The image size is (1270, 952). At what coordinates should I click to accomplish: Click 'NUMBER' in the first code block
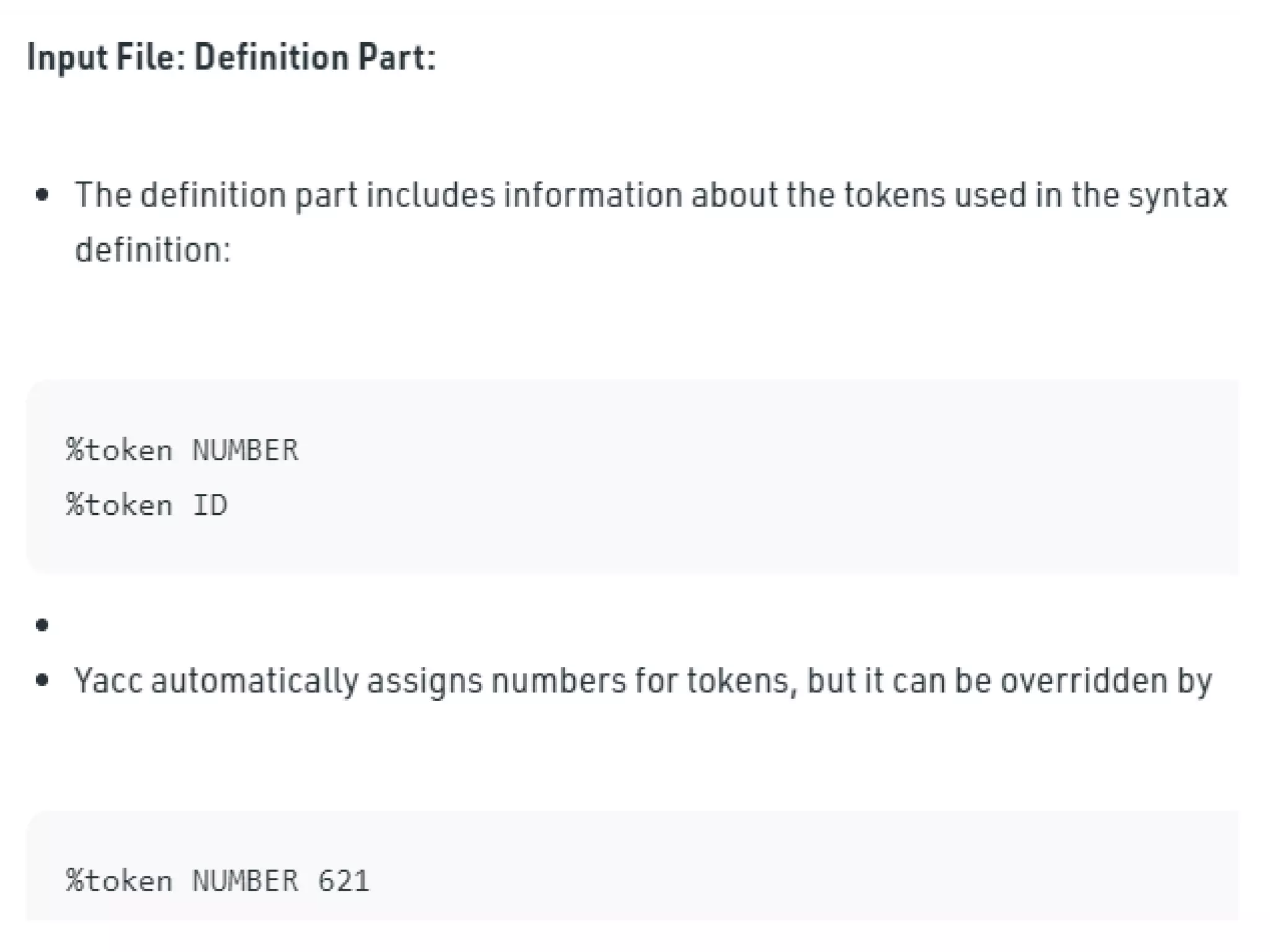click(x=245, y=450)
